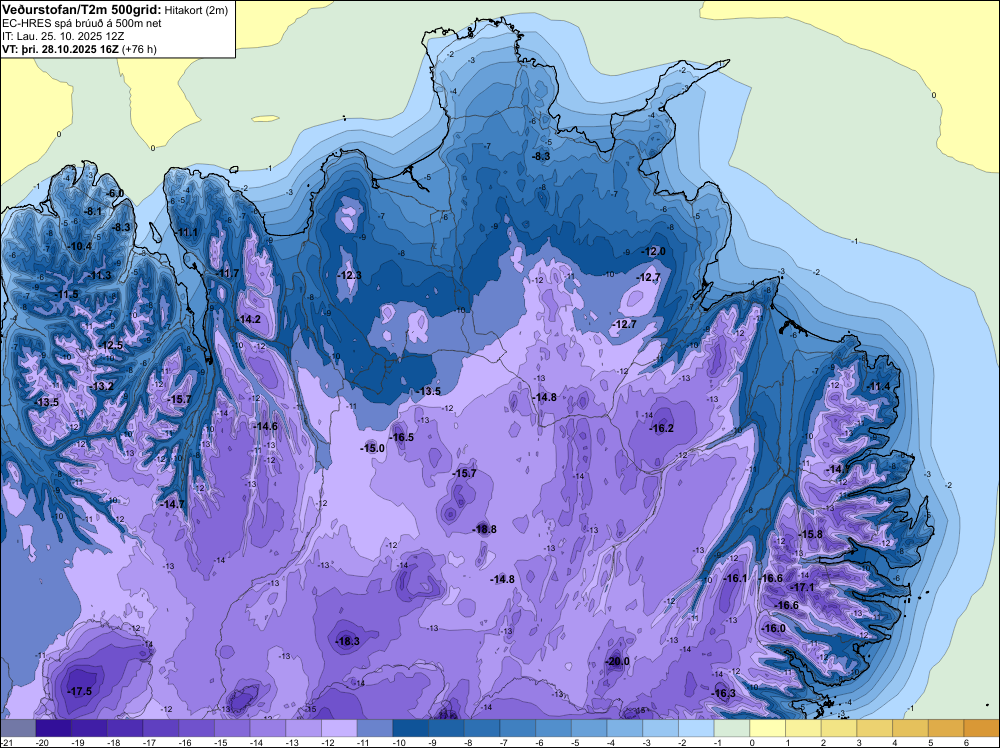Click the -11.7 temperature label
The image size is (1000, 748).
pos(226,274)
